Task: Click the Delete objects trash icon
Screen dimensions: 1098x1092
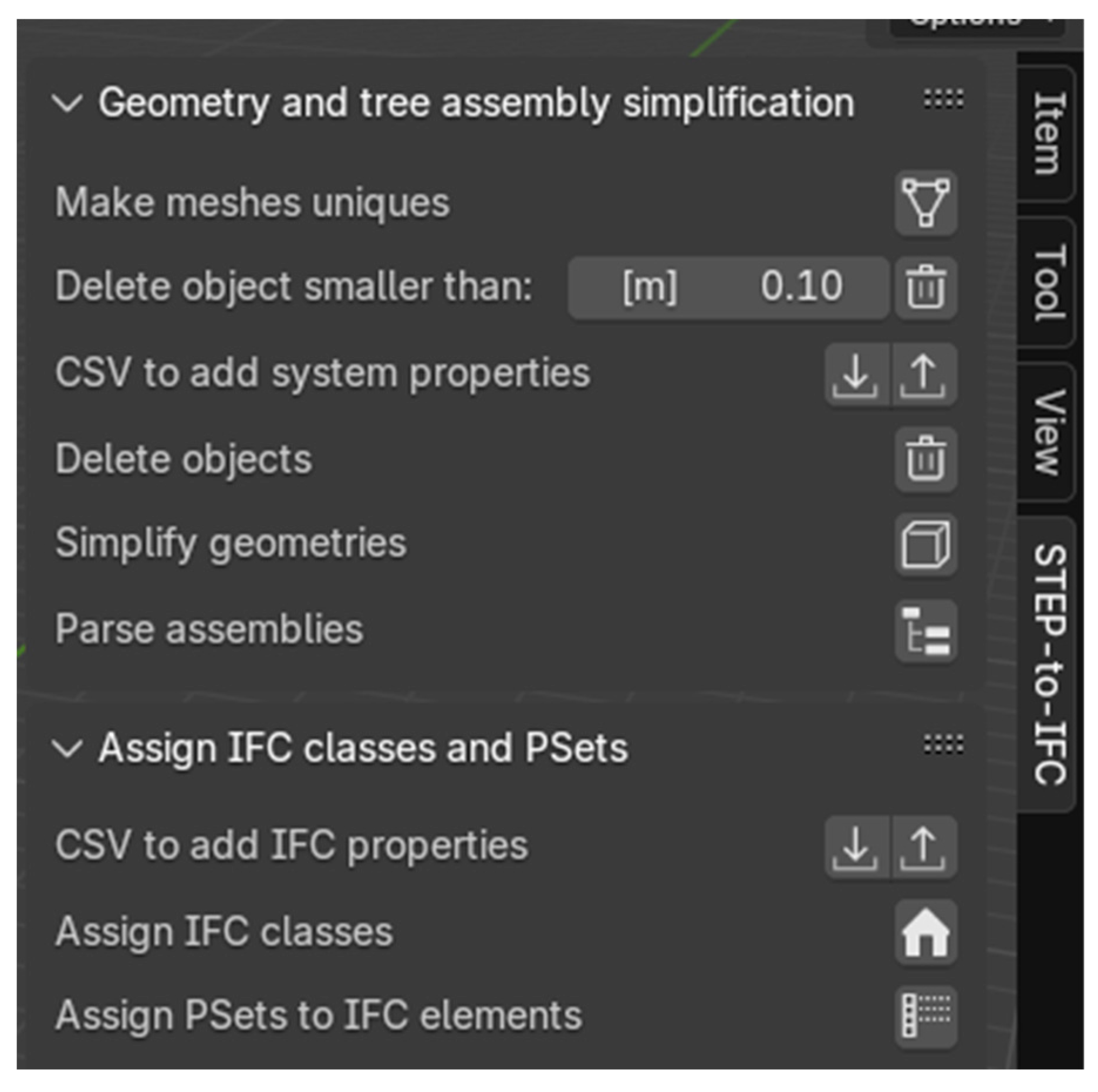Action: pyautogui.click(x=925, y=459)
